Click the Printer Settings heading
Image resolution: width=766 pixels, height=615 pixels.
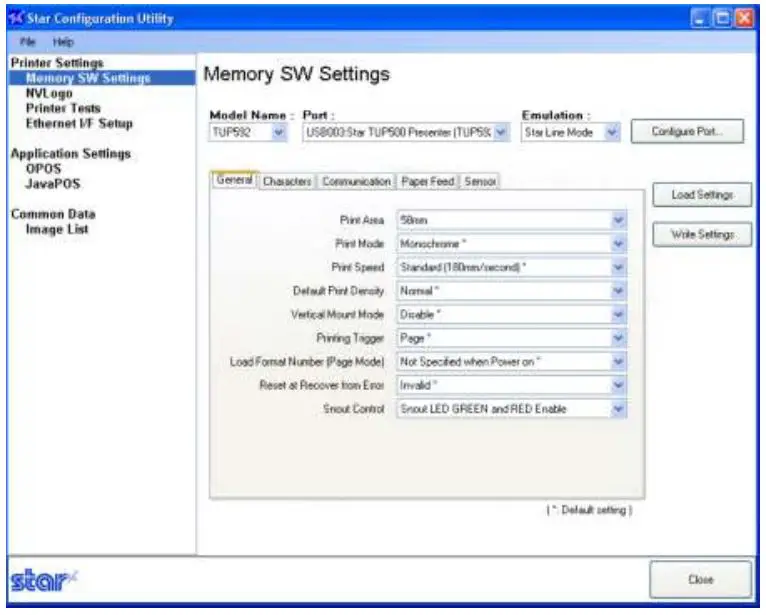pos(57,63)
